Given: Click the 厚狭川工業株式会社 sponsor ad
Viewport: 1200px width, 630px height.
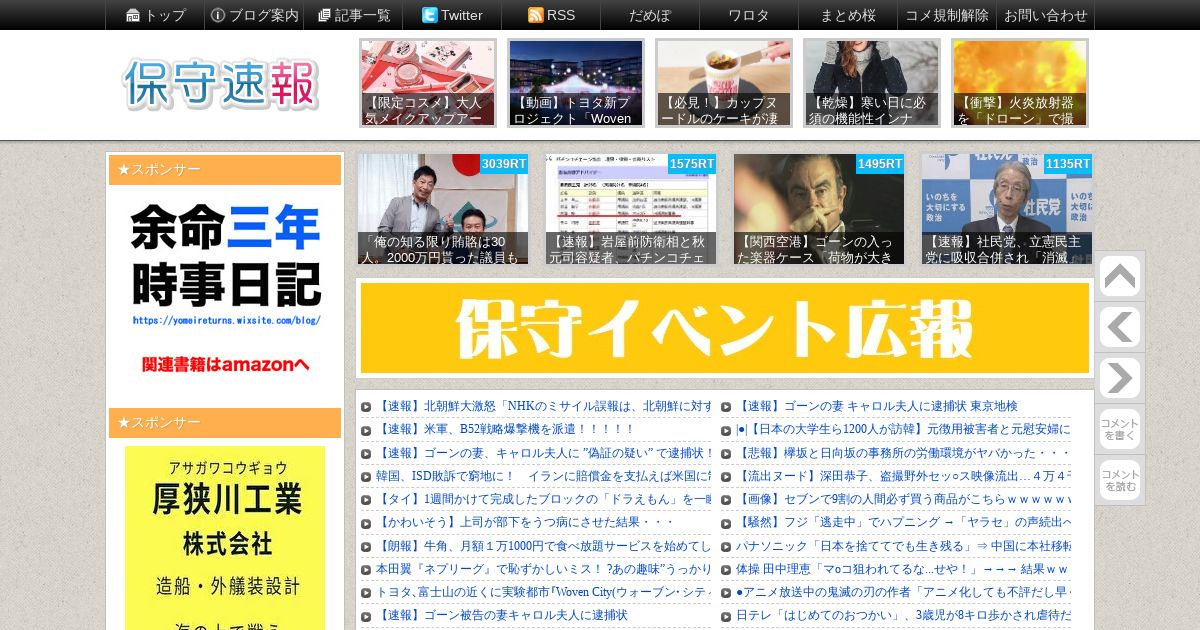Looking at the screenshot, I should 225,538.
